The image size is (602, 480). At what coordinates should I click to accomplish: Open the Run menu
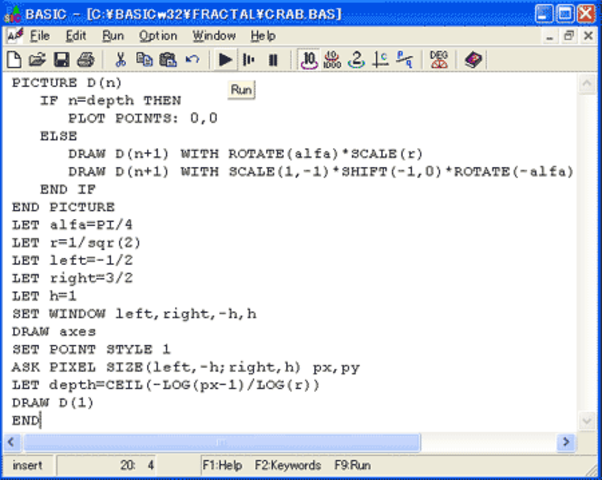tap(113, 36)
